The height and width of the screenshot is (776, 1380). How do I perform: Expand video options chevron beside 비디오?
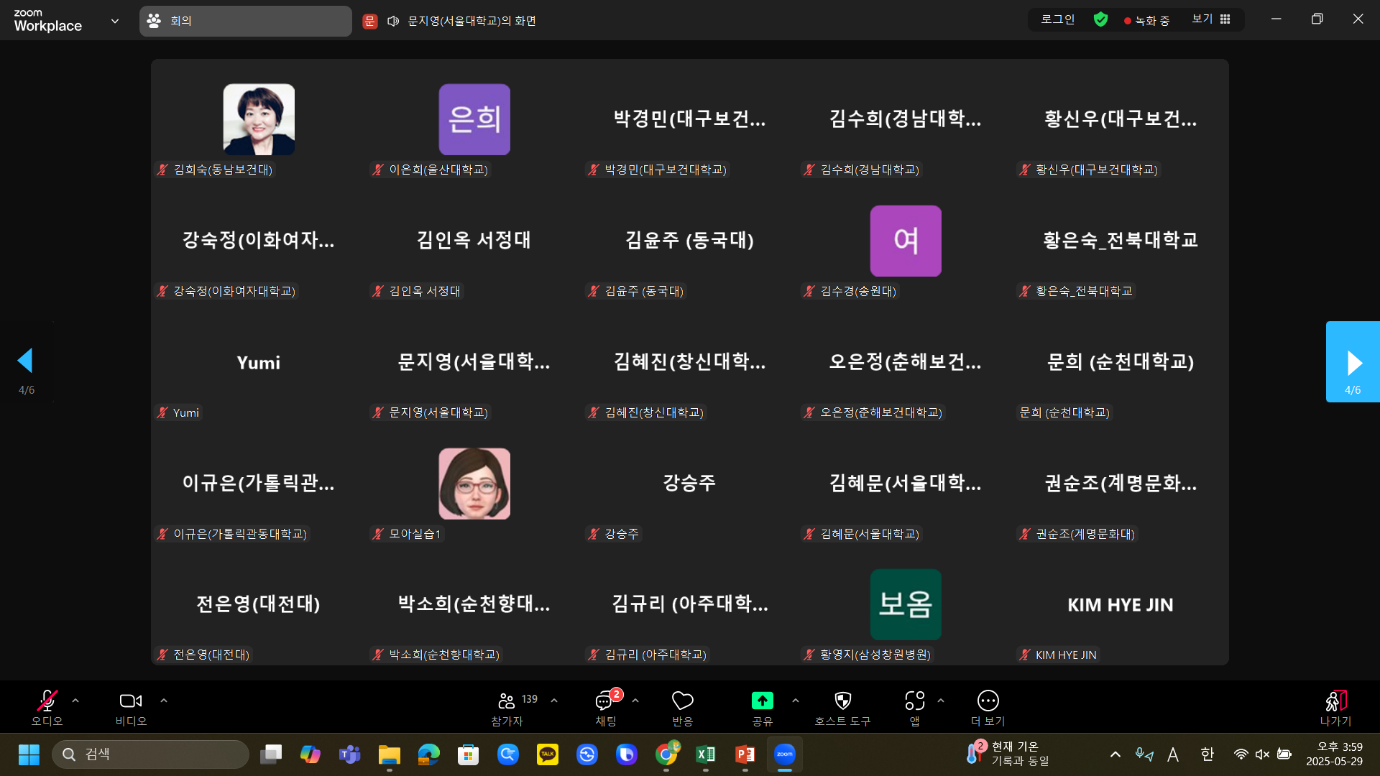click(164, 700)
